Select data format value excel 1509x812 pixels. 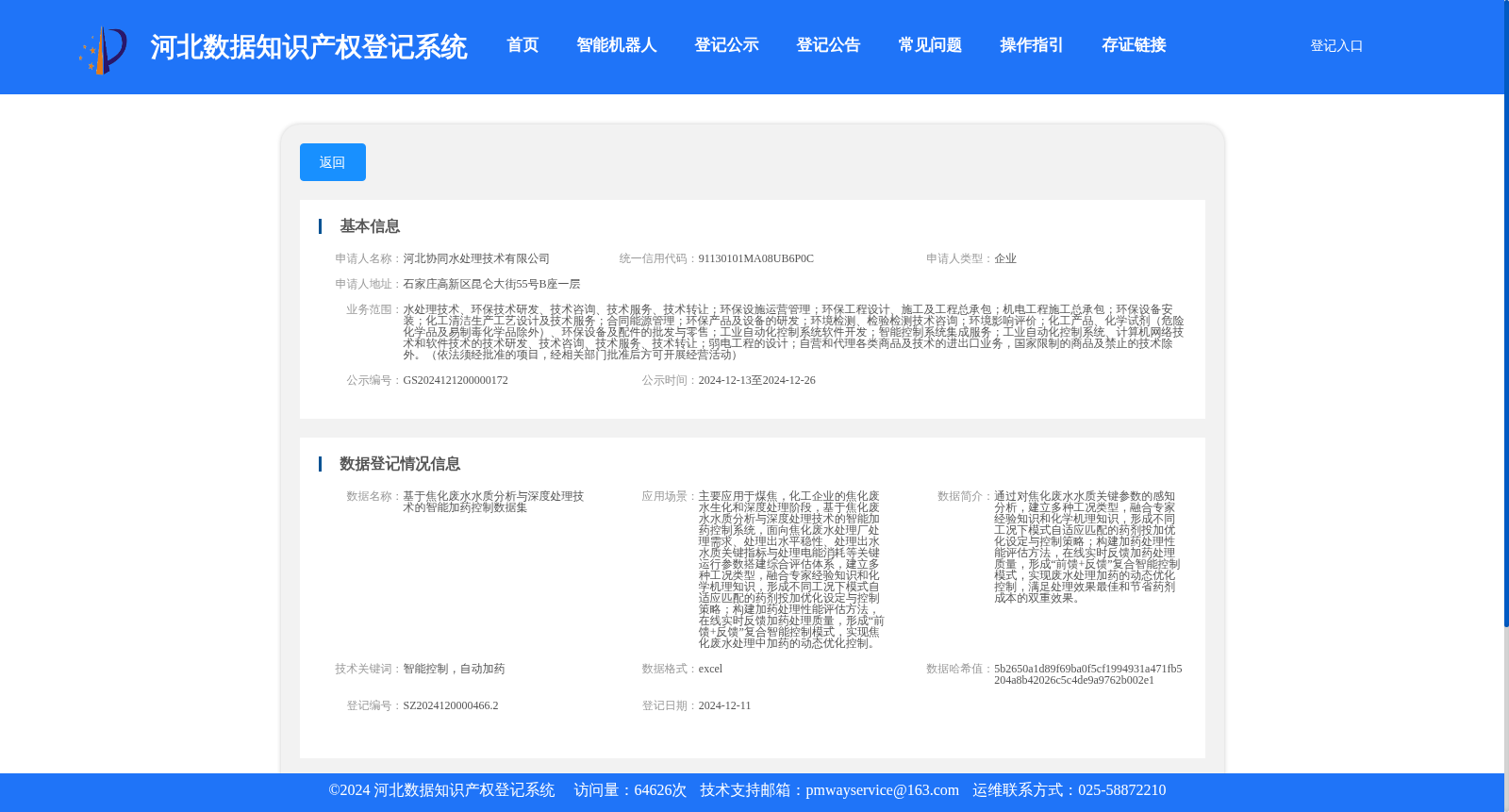pos(710,669)
